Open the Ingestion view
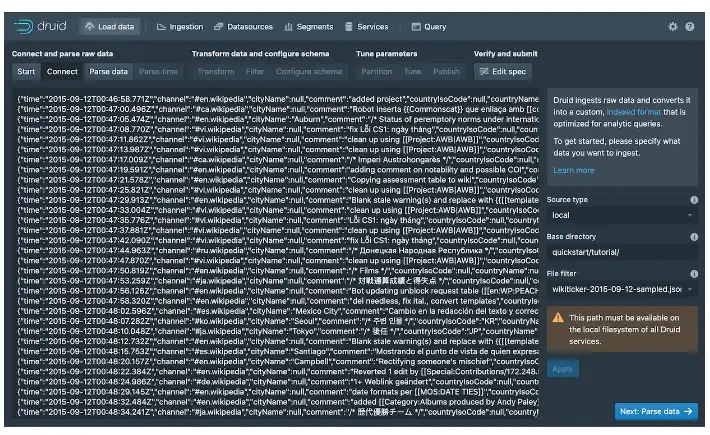 pos(180,27)
